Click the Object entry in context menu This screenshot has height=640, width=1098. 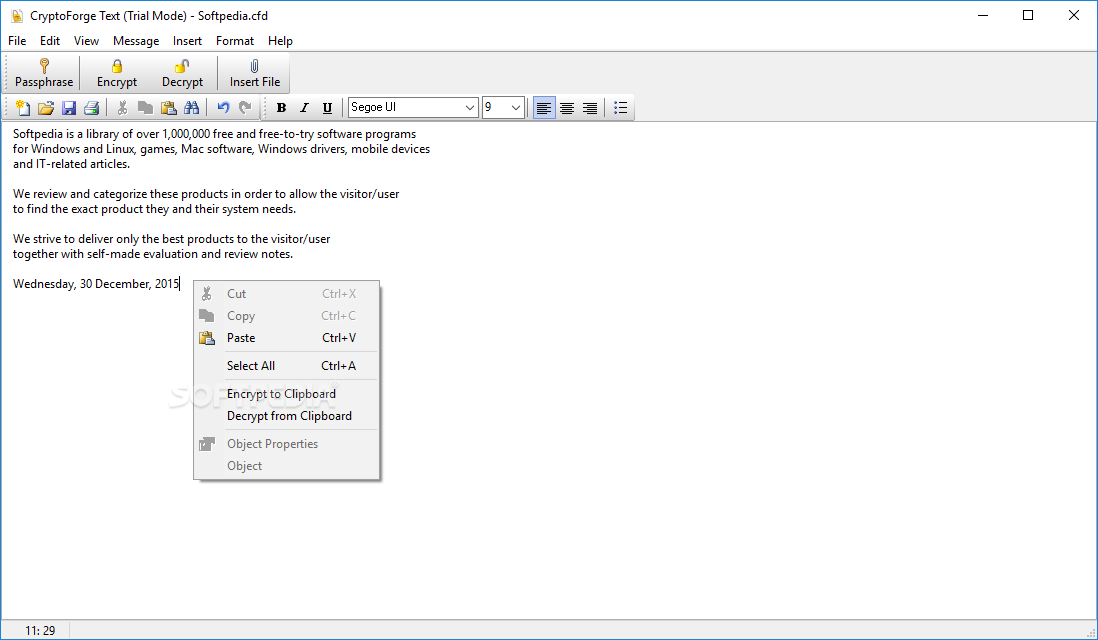[286, 466]
